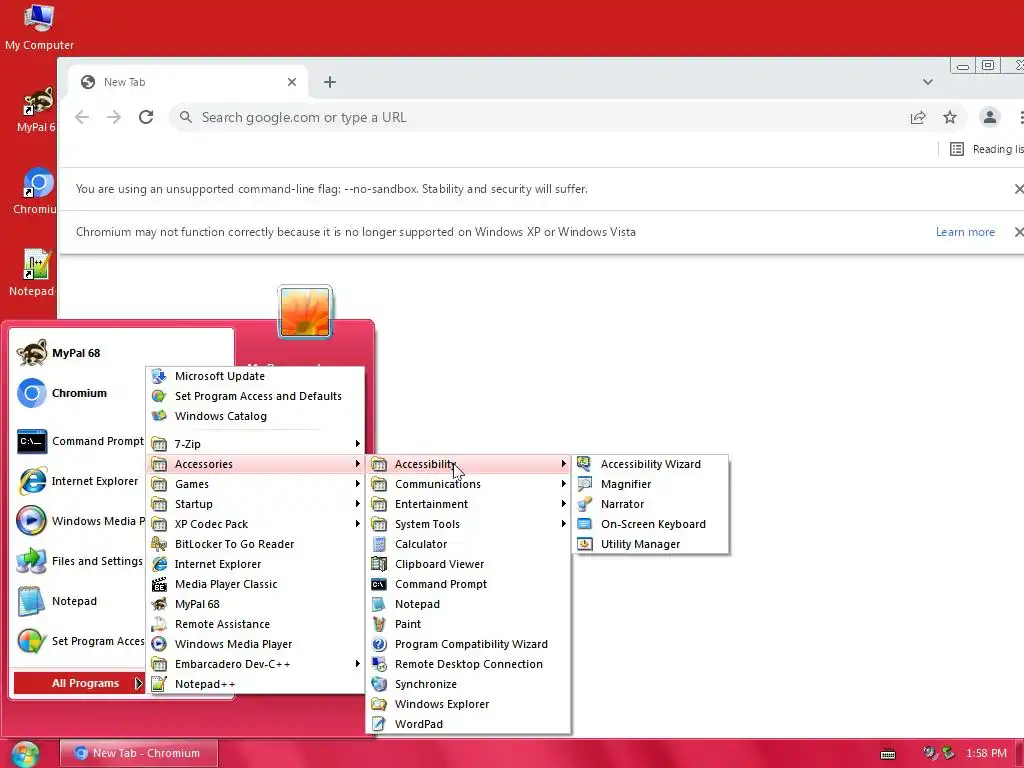Open Windows Catalog
1024x768 pixels.
tap(255, 416)
